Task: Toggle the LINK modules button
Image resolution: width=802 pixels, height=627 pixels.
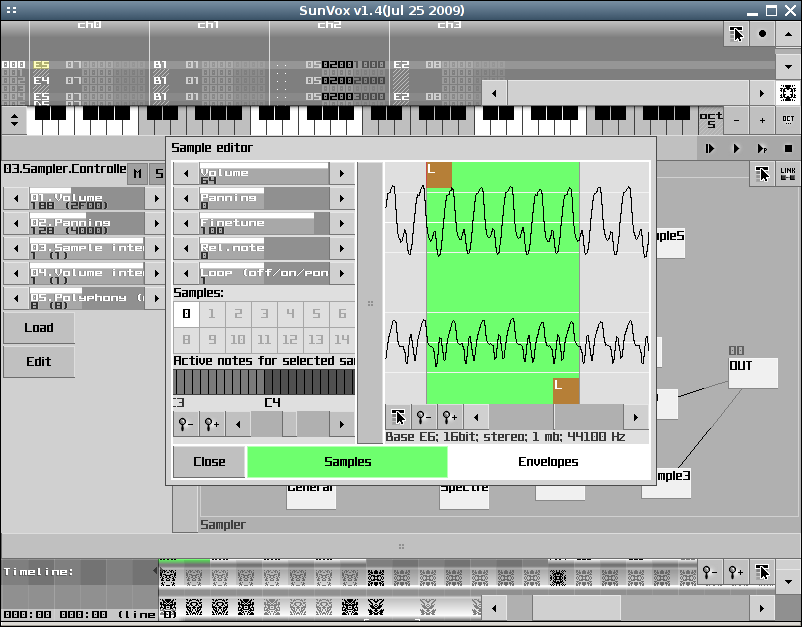Action: click(788, 174)
